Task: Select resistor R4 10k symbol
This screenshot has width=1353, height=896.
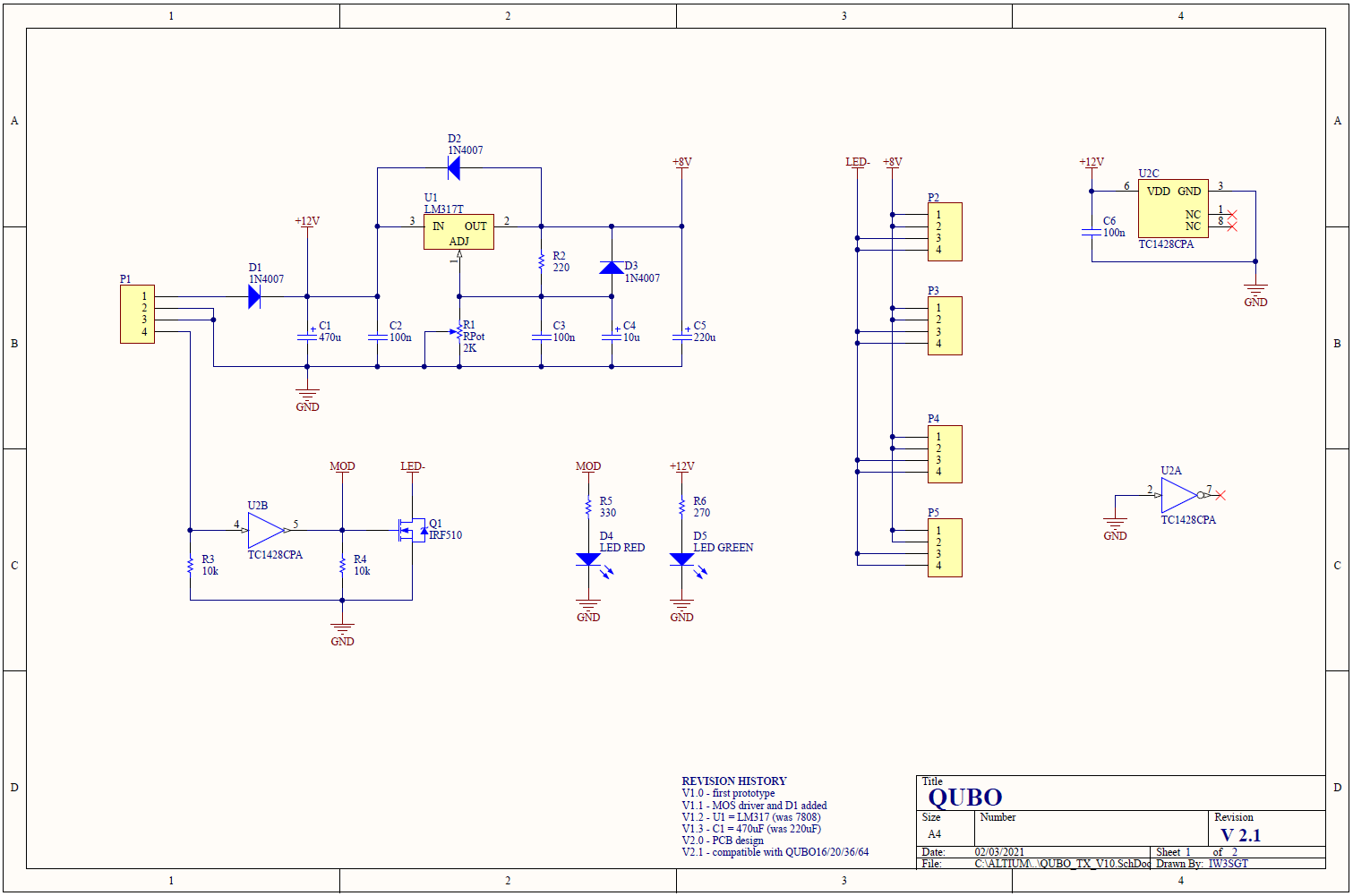Action: 342,565
